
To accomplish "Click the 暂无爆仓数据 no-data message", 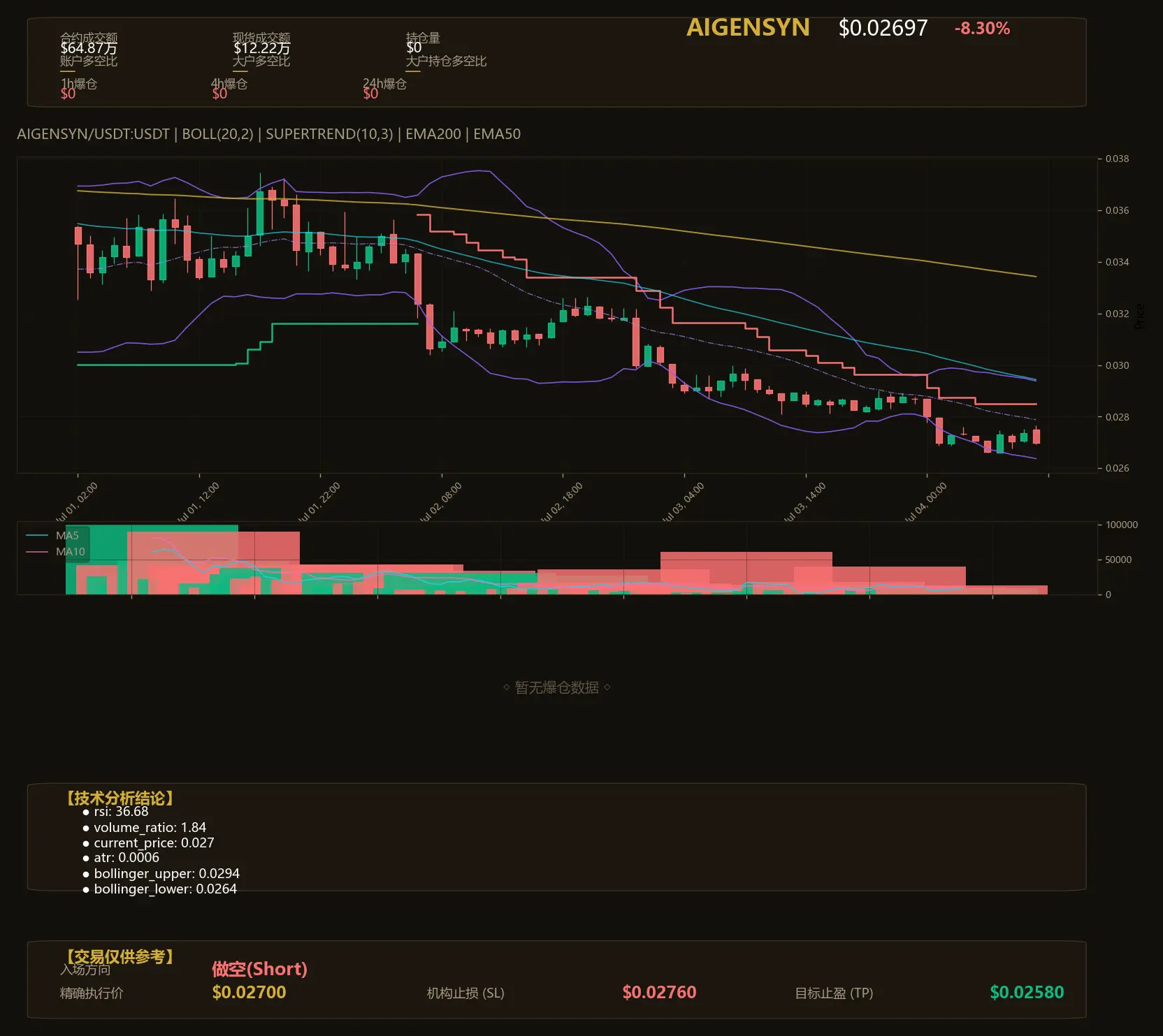I will (557, 687).
